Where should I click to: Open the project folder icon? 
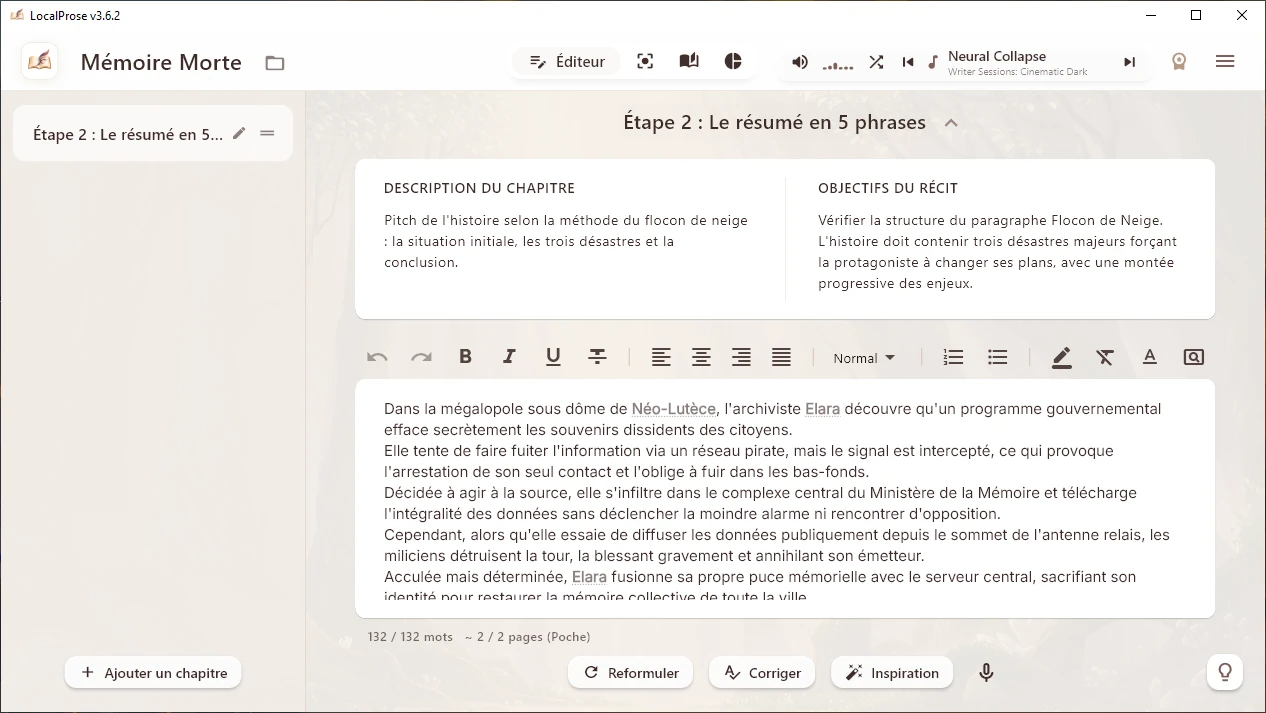click(x=275, y=63)
